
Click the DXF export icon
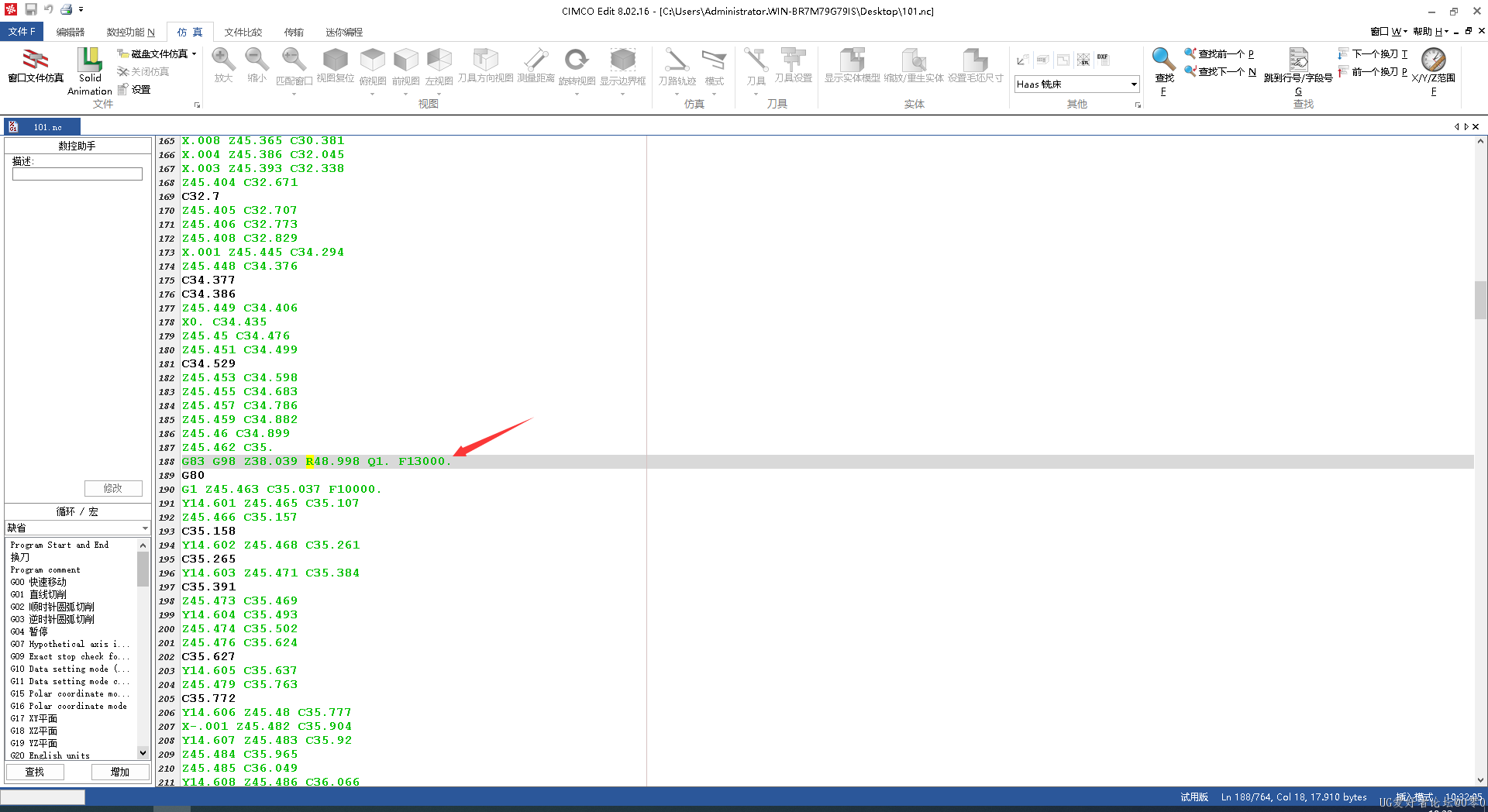click(1102, 59)
